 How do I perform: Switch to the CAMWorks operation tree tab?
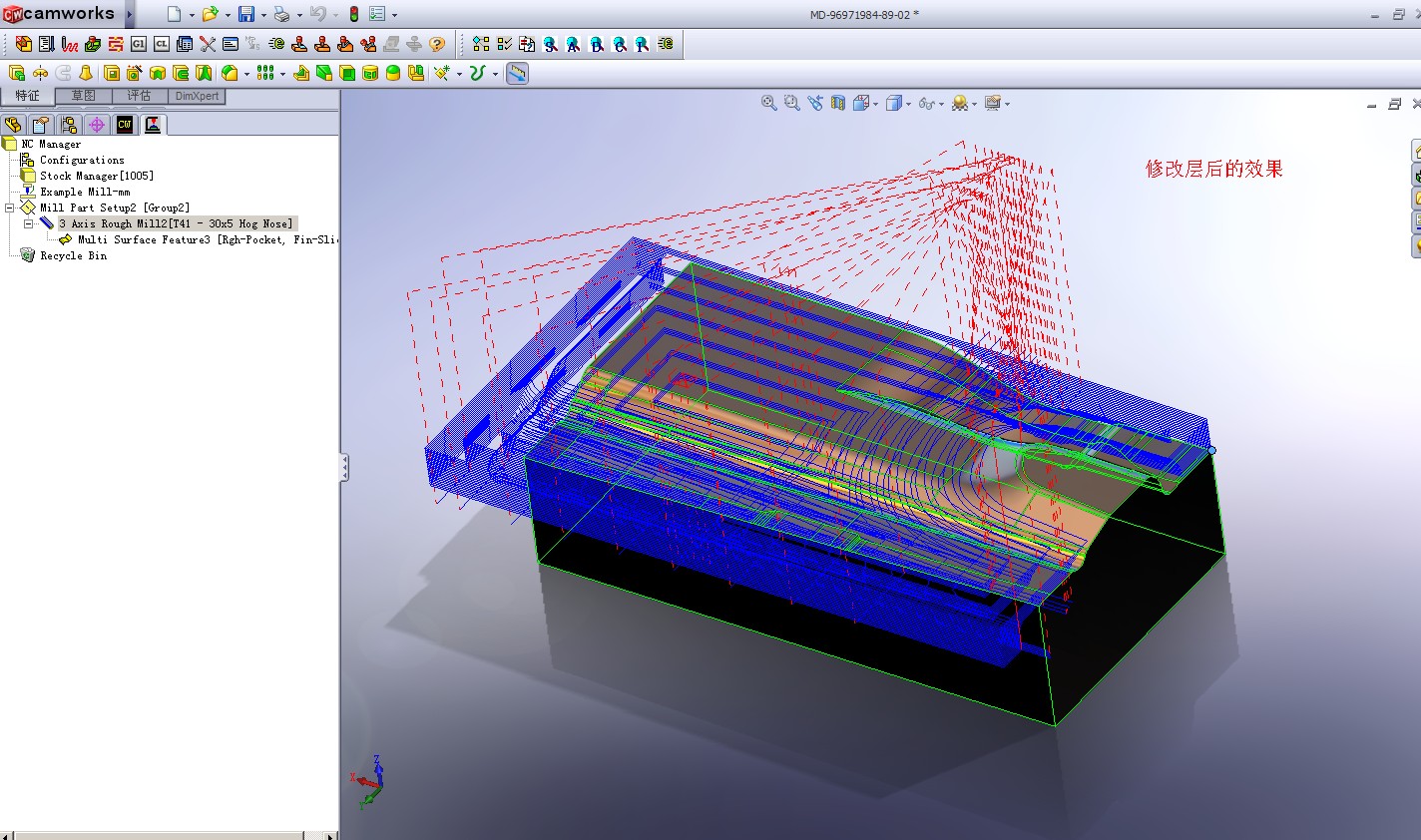pyautogui.click(x=153, y=125)
